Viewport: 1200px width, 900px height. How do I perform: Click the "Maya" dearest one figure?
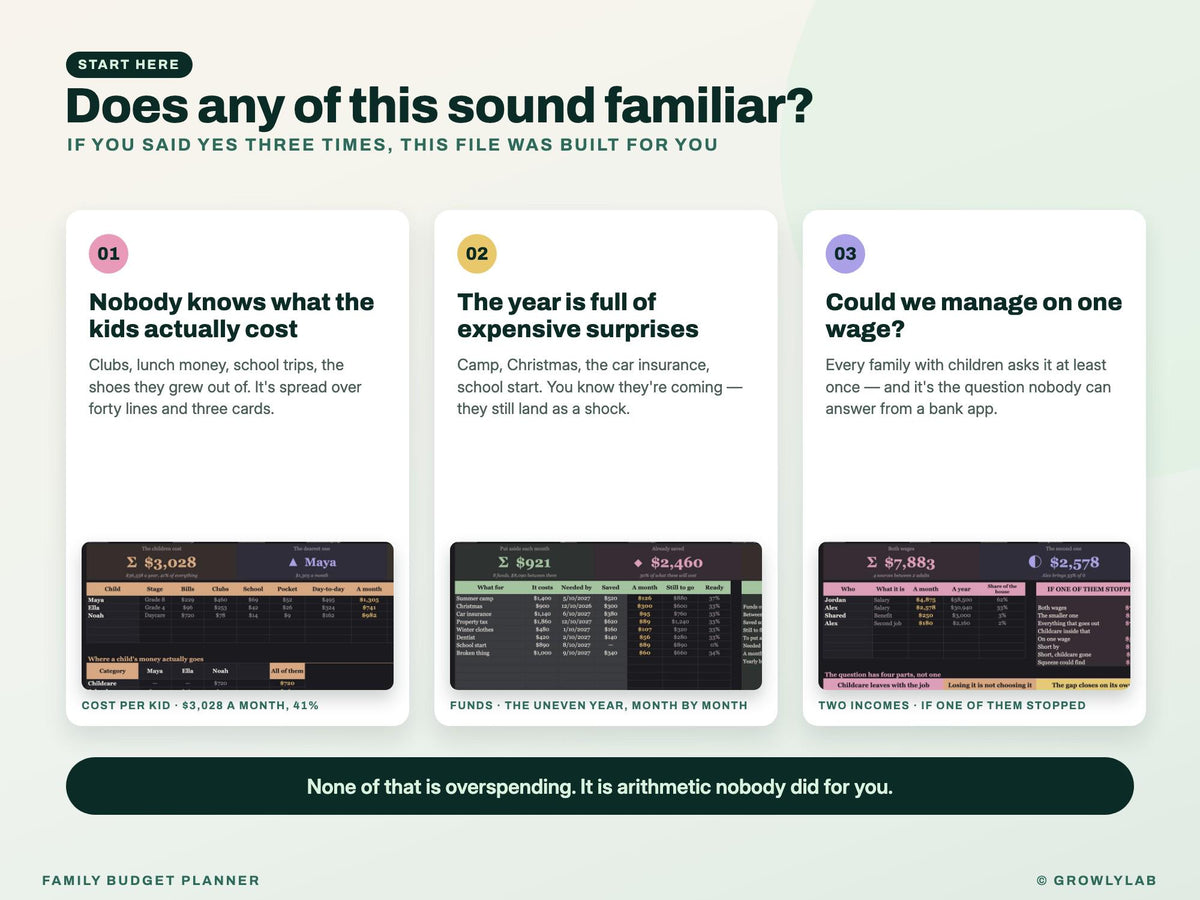pos(321,563)
